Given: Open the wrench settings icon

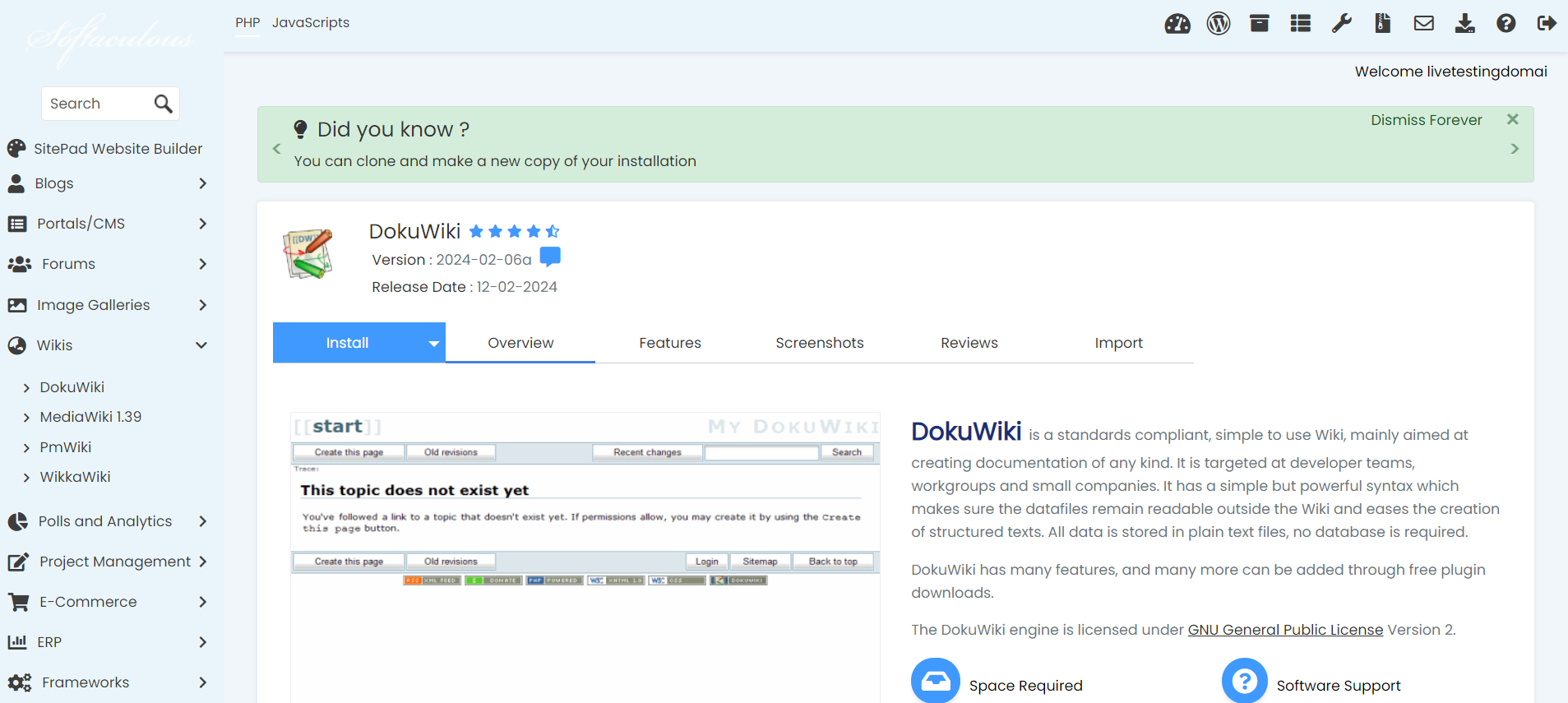Looking at the screenshot, I should [x=1342, y=23].
